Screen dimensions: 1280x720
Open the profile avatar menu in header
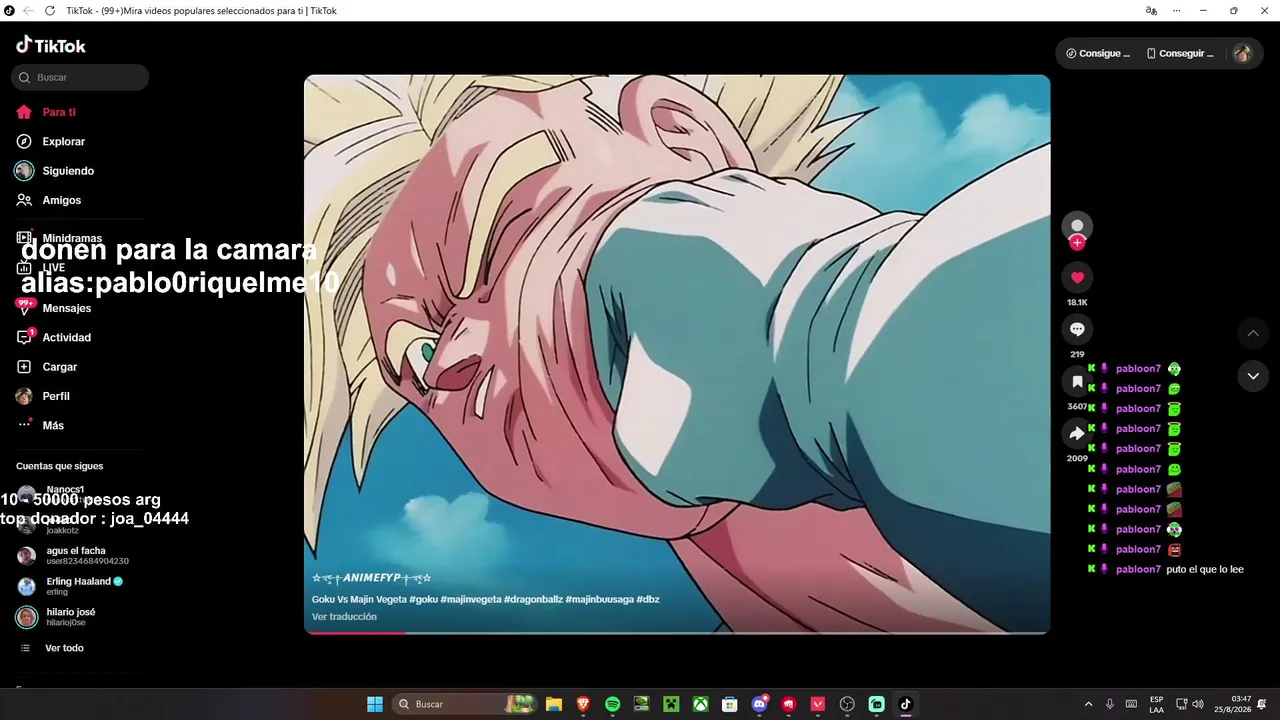(1242, 53)
